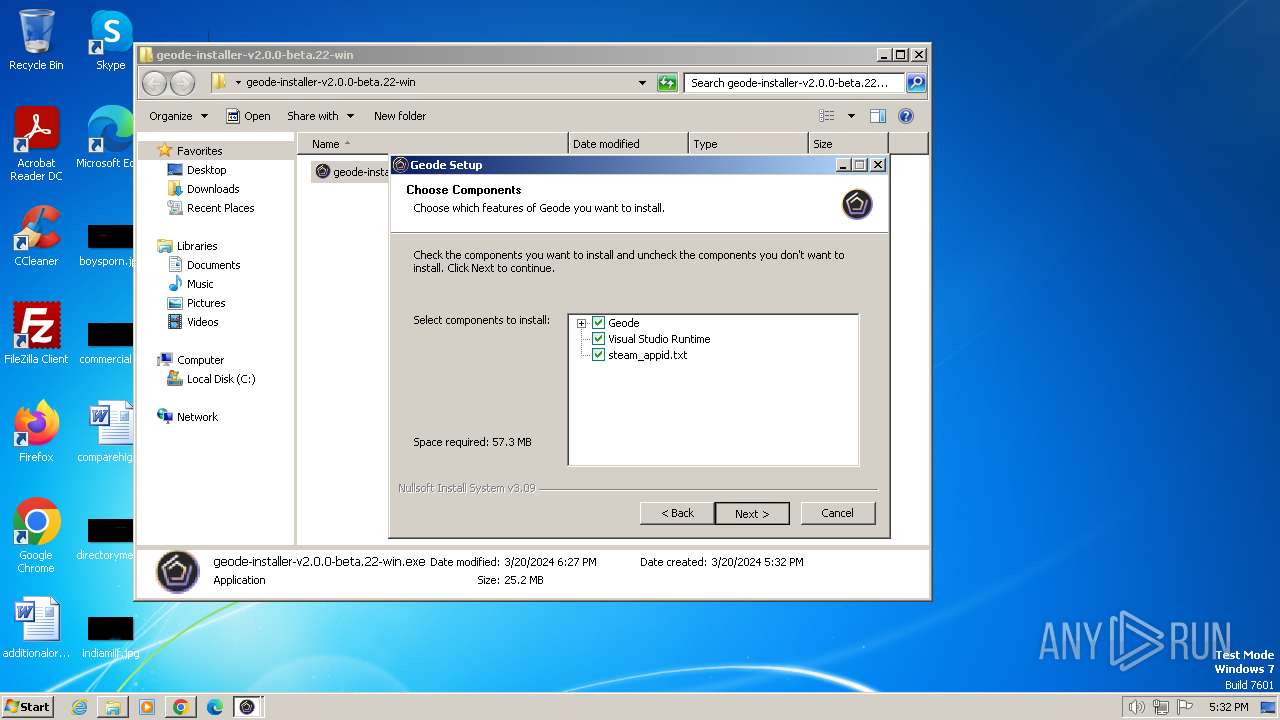The height and width of the screenshot is (720, 1280).
Task: Uncheck the Visual Studio Runtime component
Action: click(x=599, y=339)
